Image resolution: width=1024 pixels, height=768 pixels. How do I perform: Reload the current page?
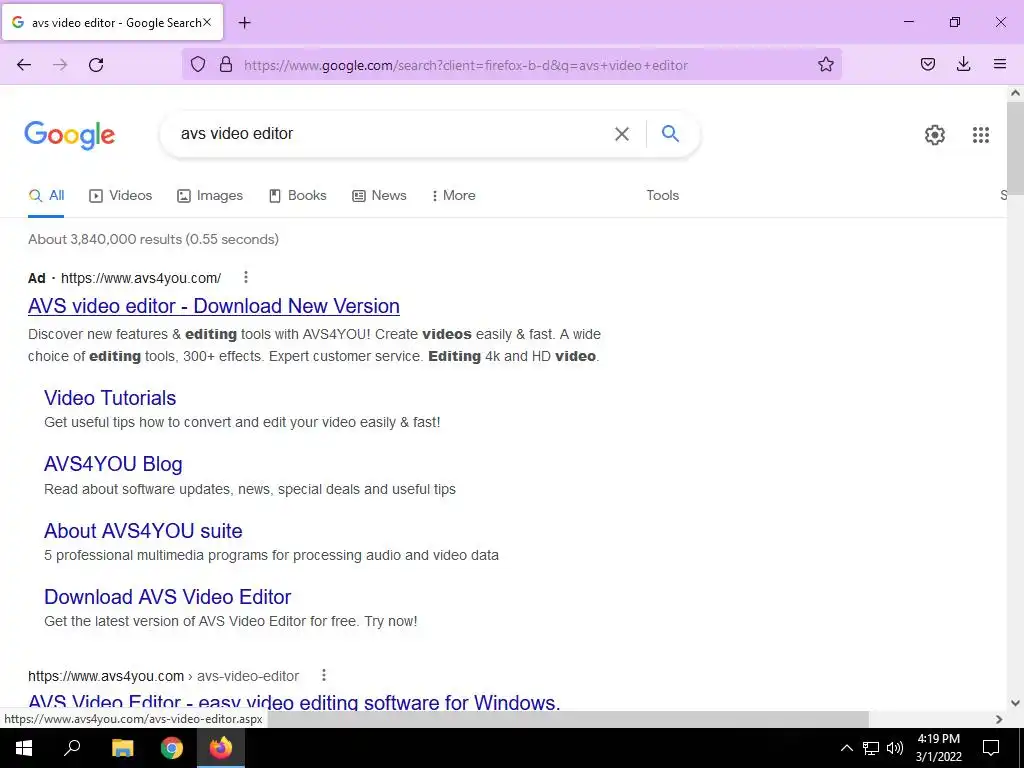(96, 65)
